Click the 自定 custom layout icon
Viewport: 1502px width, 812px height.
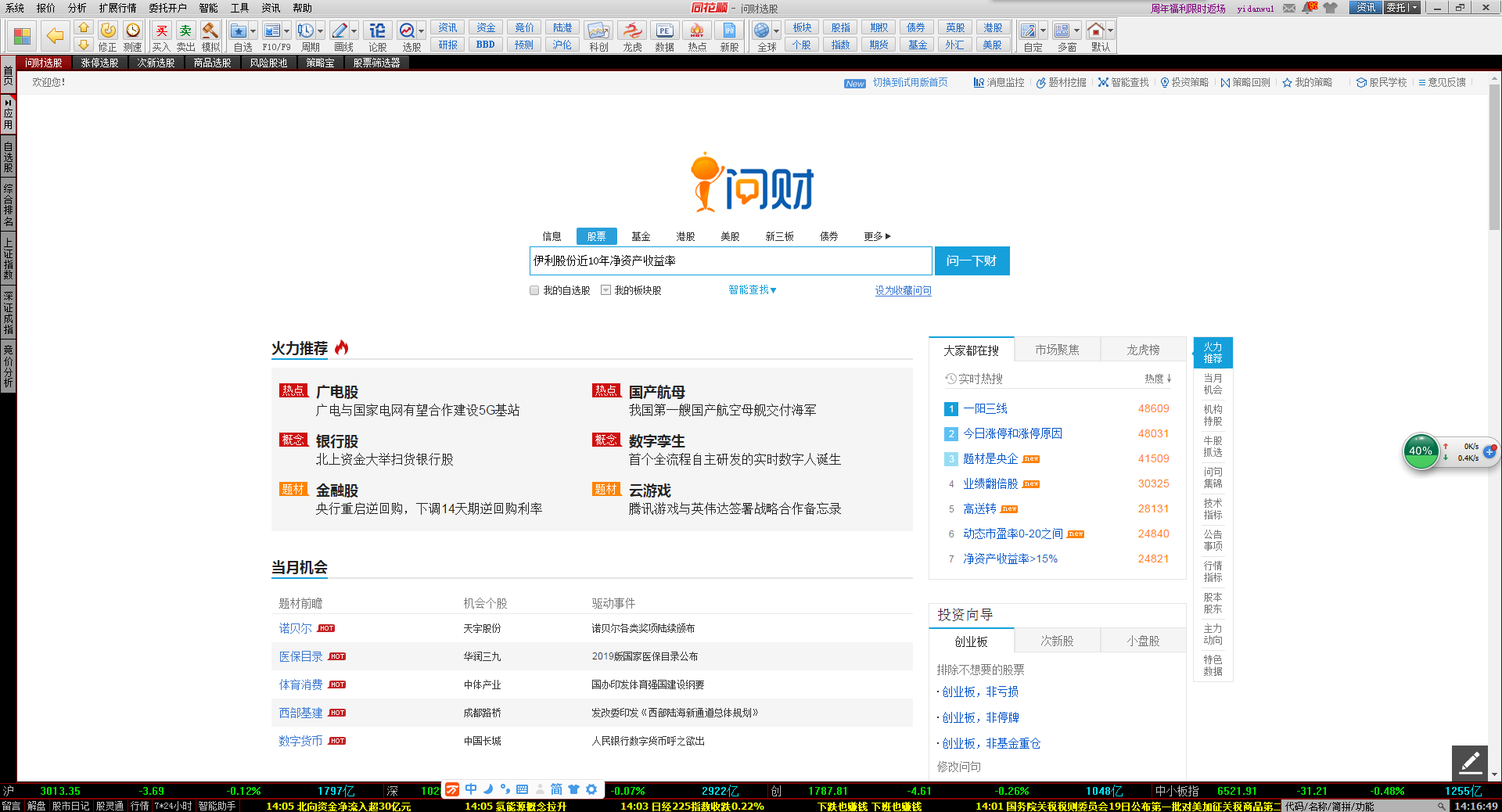(1029, 31)
